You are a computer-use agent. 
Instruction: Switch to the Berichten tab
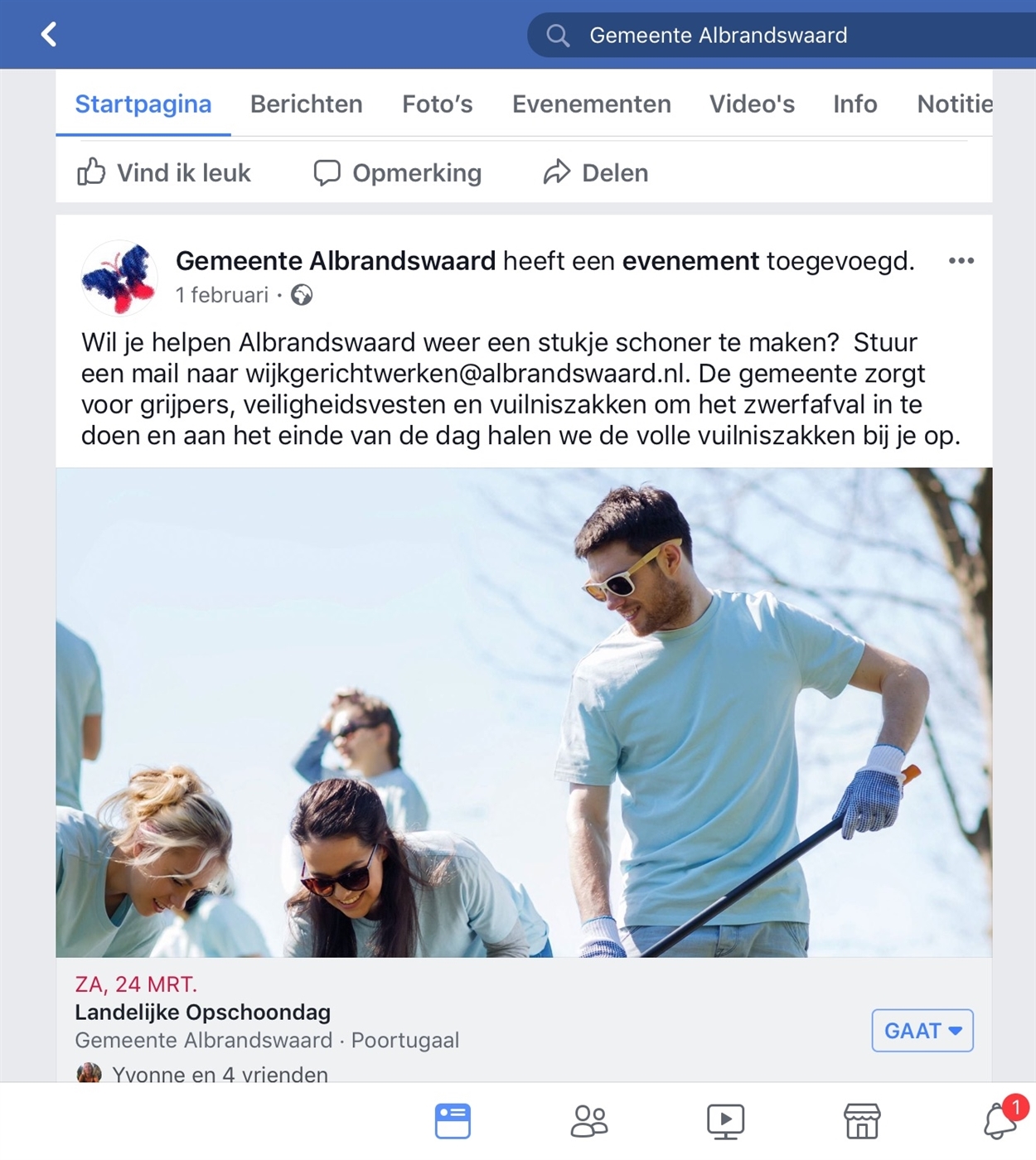coord(307,104)
